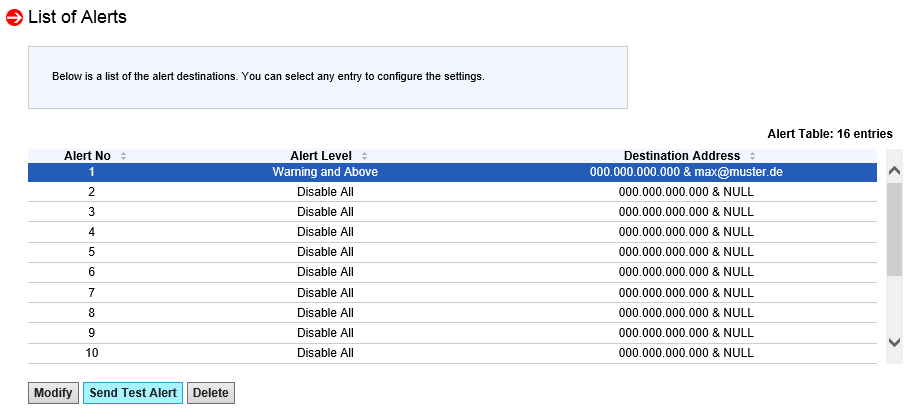This screenshot has height=418, width=923.
Task: Click 'Disable All' in alert row 4
Action: (325, 232)
